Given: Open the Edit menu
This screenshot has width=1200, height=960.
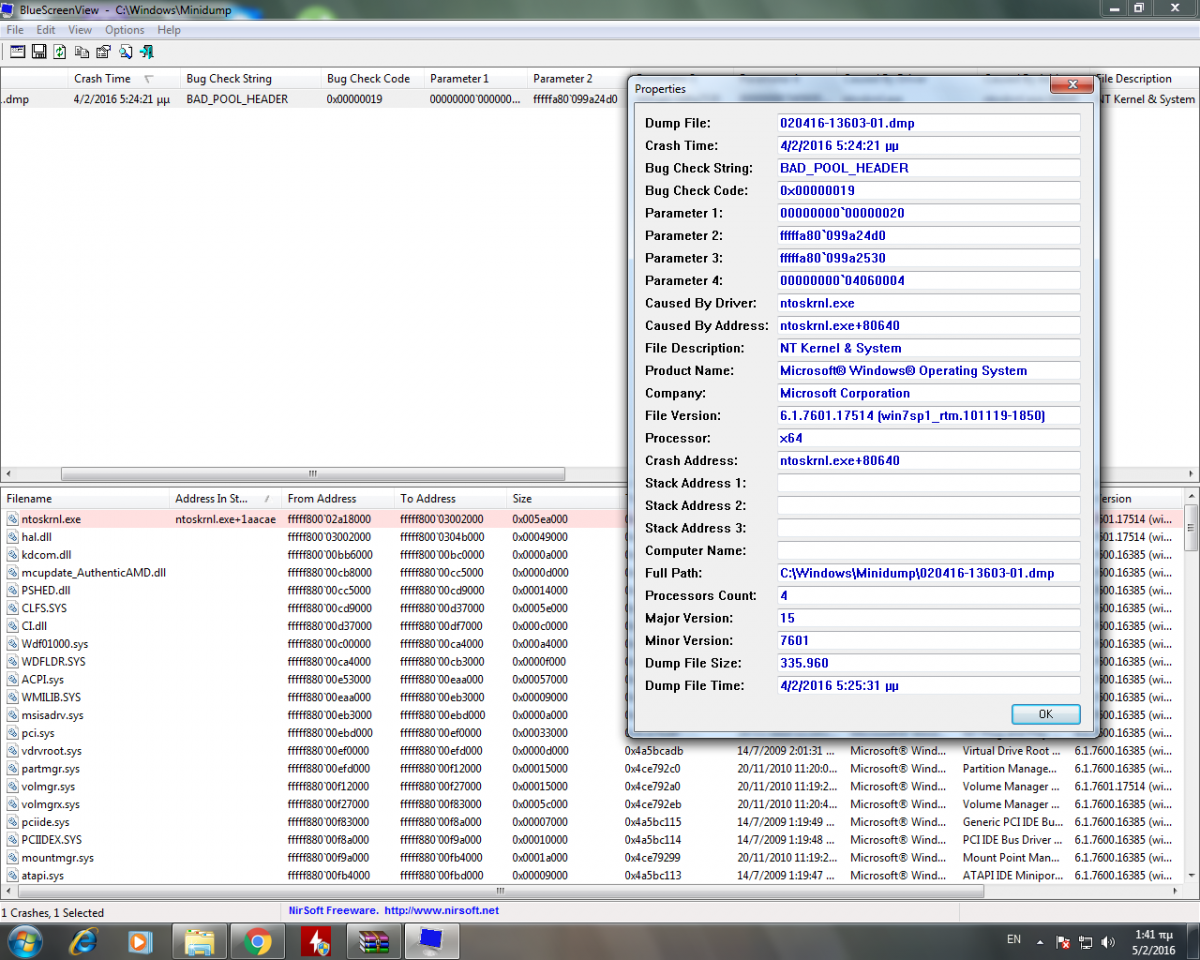Looking at the screenshot, I should [46, 30].
